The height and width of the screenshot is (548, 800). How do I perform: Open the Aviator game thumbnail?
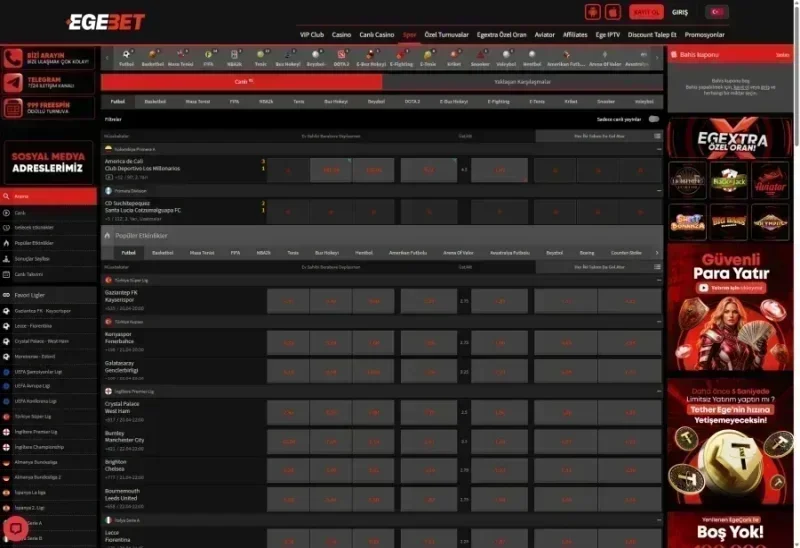tap(769, 181)
